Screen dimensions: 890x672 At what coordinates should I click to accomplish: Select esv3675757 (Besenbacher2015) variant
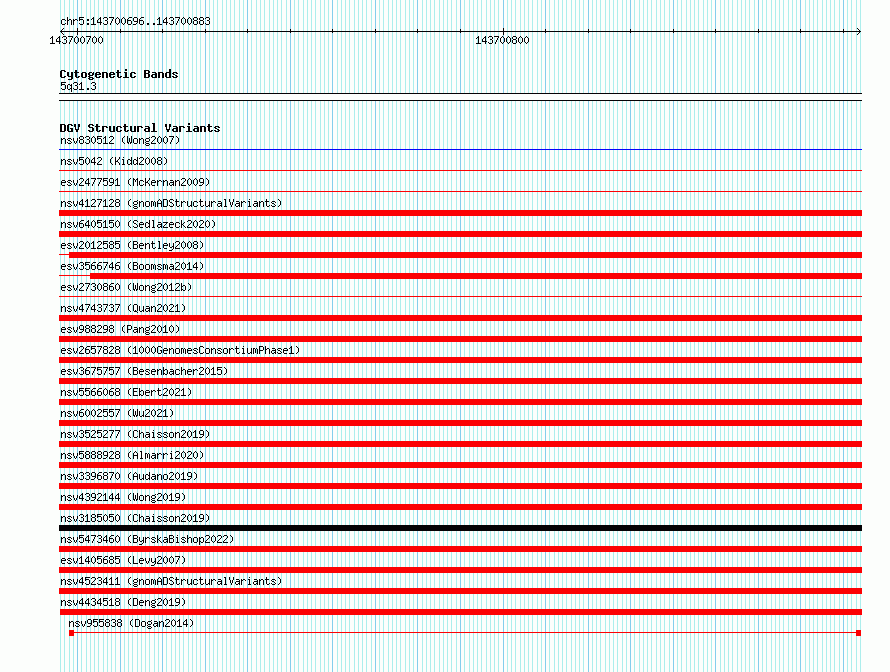pos(144,371)
